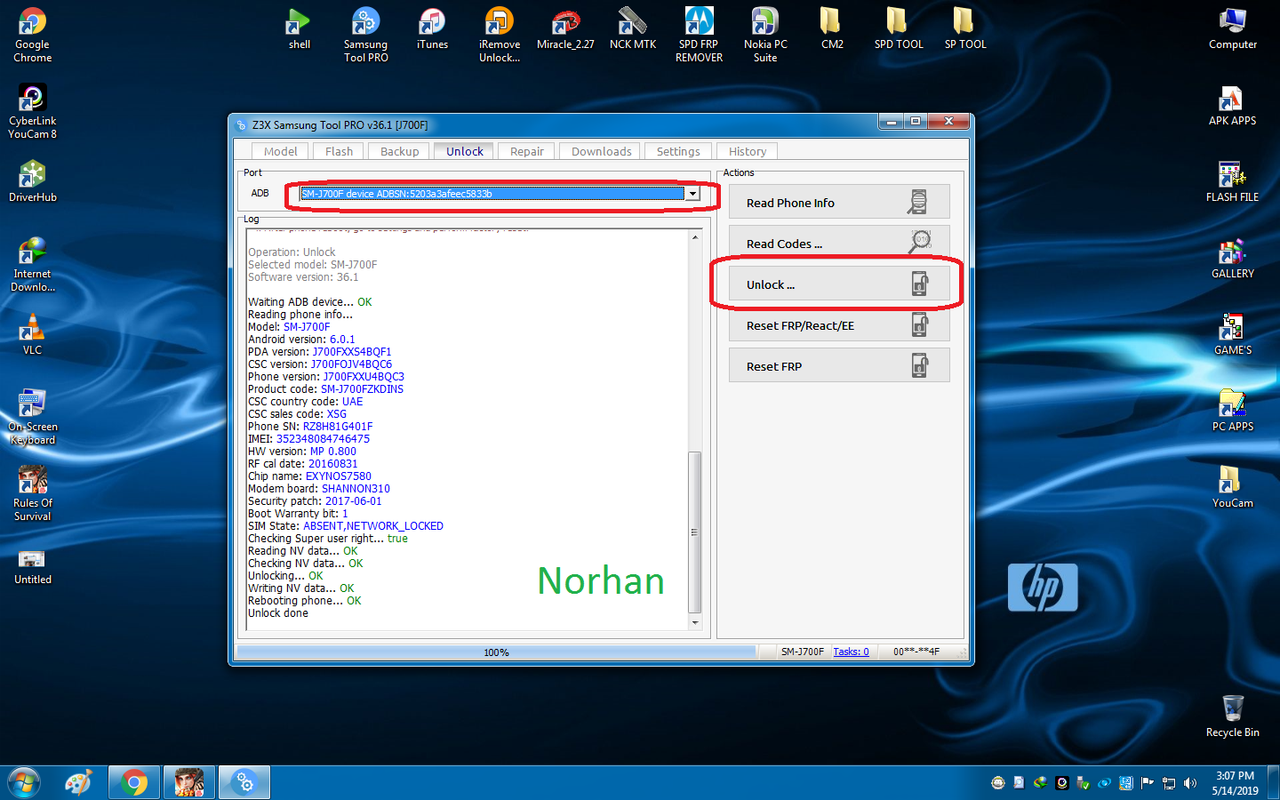Open the Paint taskbar icon
This screenshot has height=800, width=1280.
click(x=80, y=782)
